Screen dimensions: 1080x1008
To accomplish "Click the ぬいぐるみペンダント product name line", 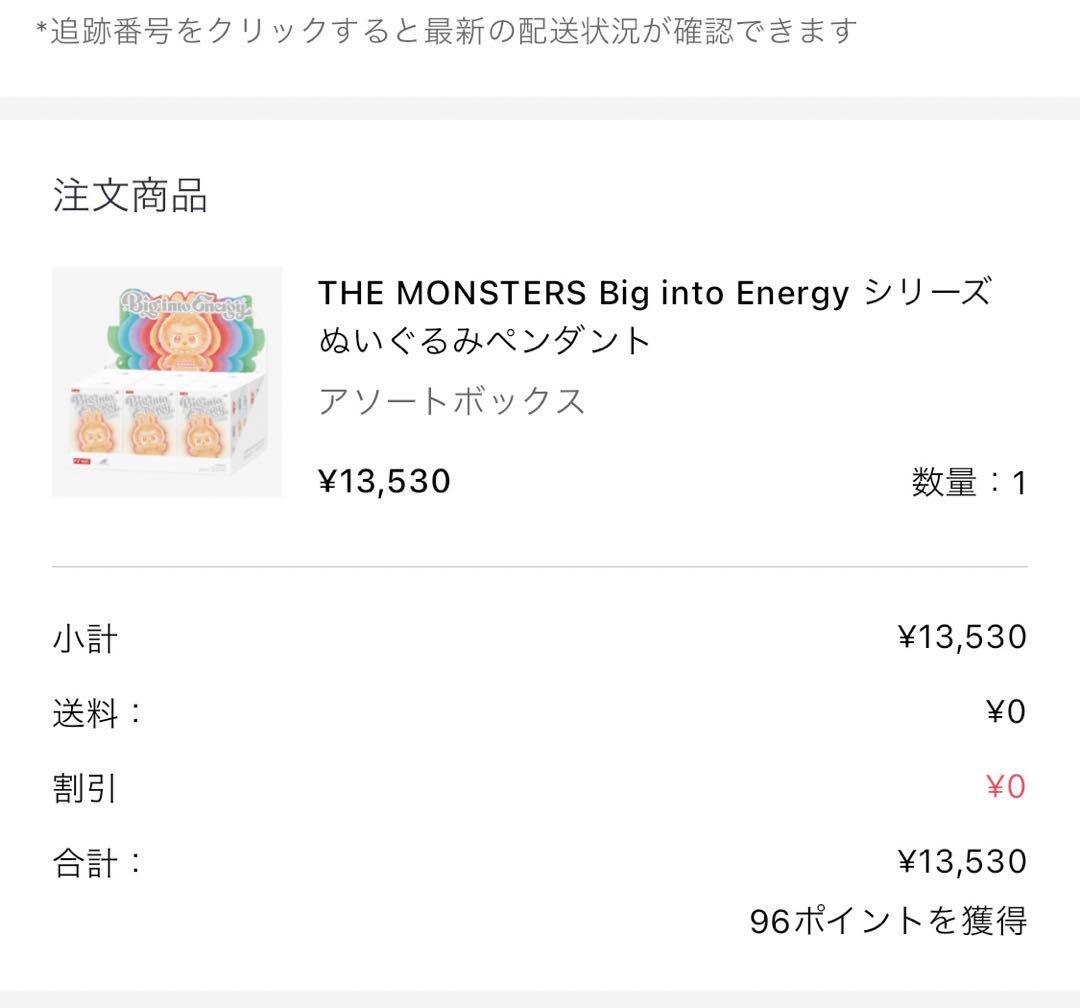I will pos(485,341).
